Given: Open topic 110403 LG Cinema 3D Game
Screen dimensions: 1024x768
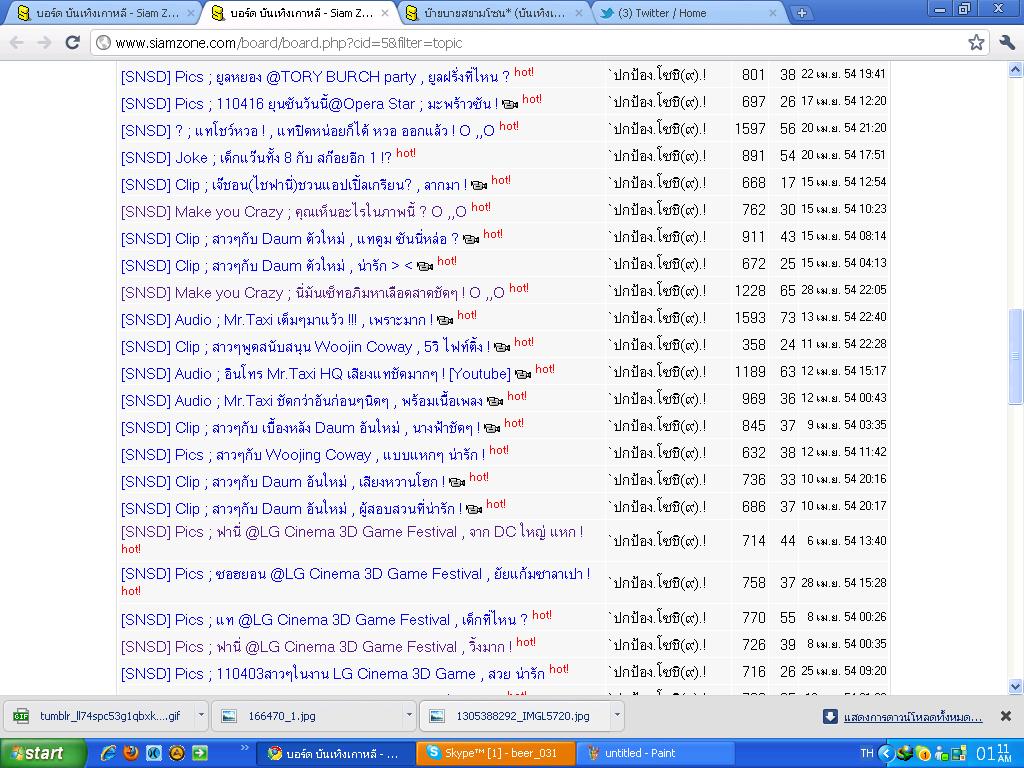Looking at the screenshot, I should [332, 673].
